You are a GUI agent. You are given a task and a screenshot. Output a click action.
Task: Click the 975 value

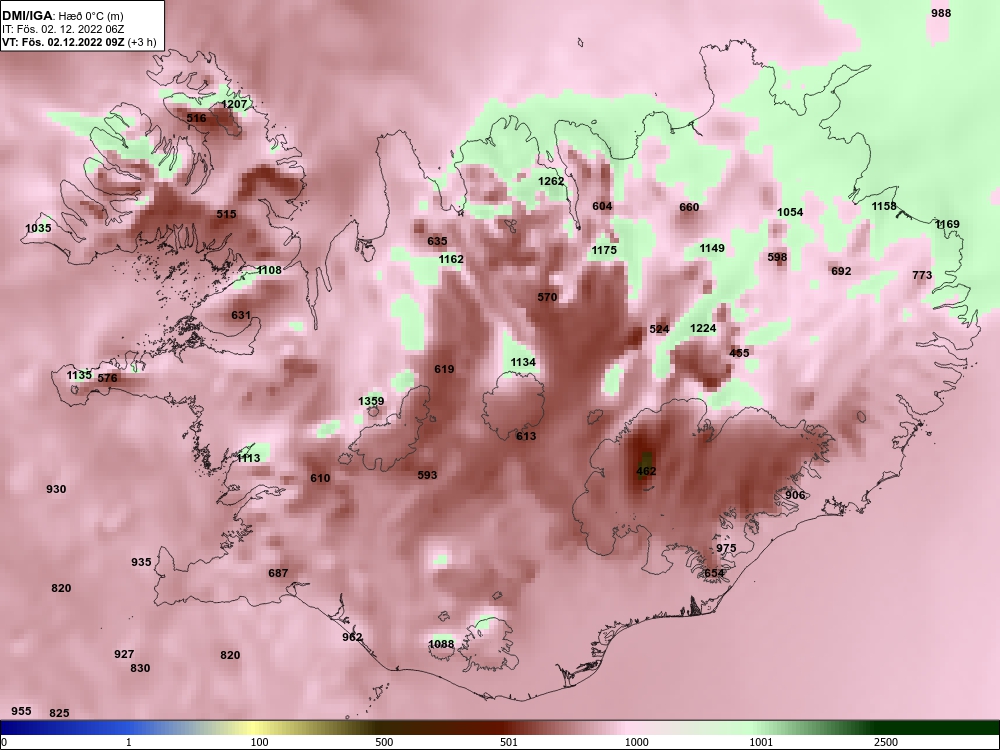click(x=726, y=548)
